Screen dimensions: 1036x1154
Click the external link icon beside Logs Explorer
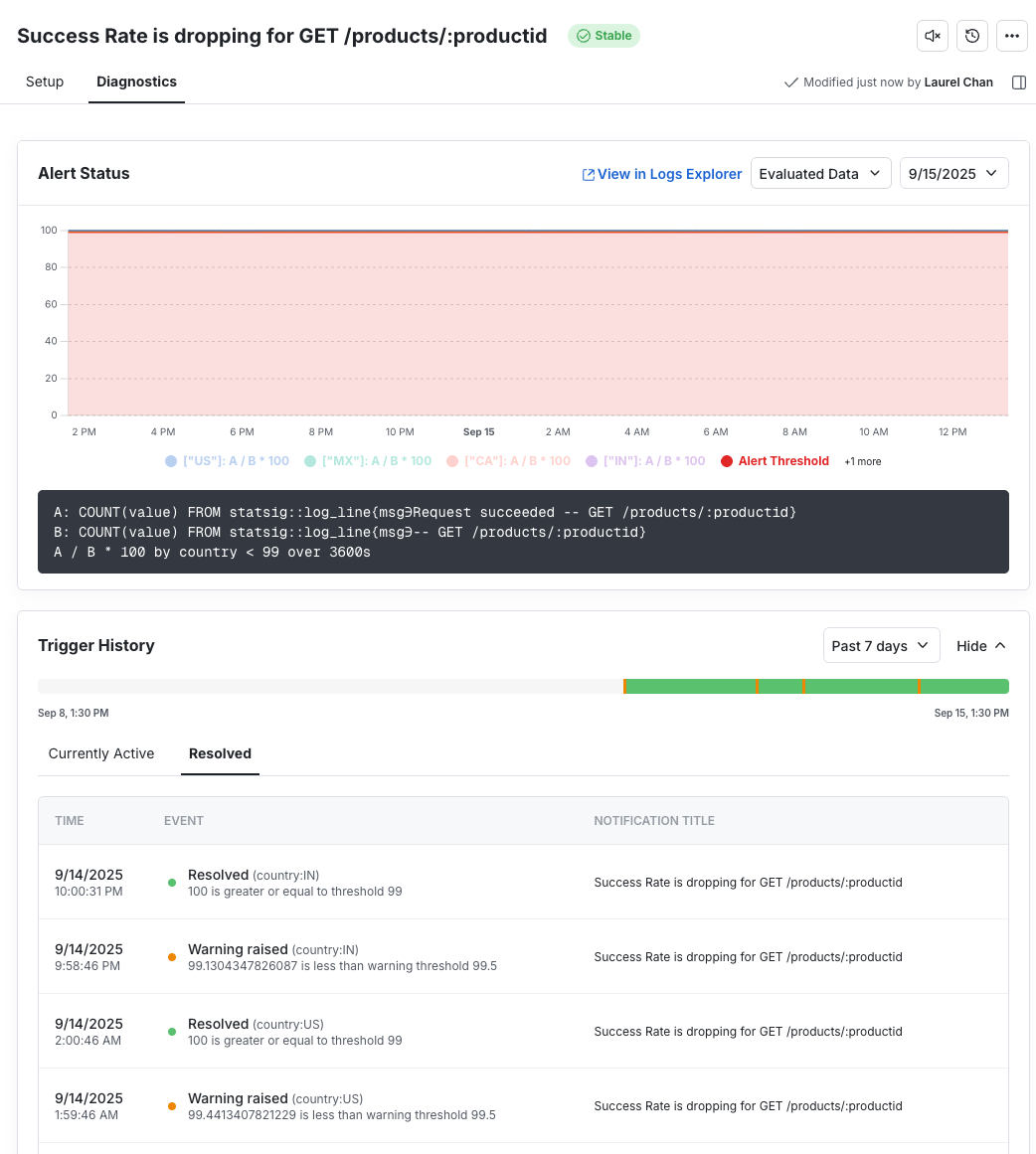click(x=587, y=173)
